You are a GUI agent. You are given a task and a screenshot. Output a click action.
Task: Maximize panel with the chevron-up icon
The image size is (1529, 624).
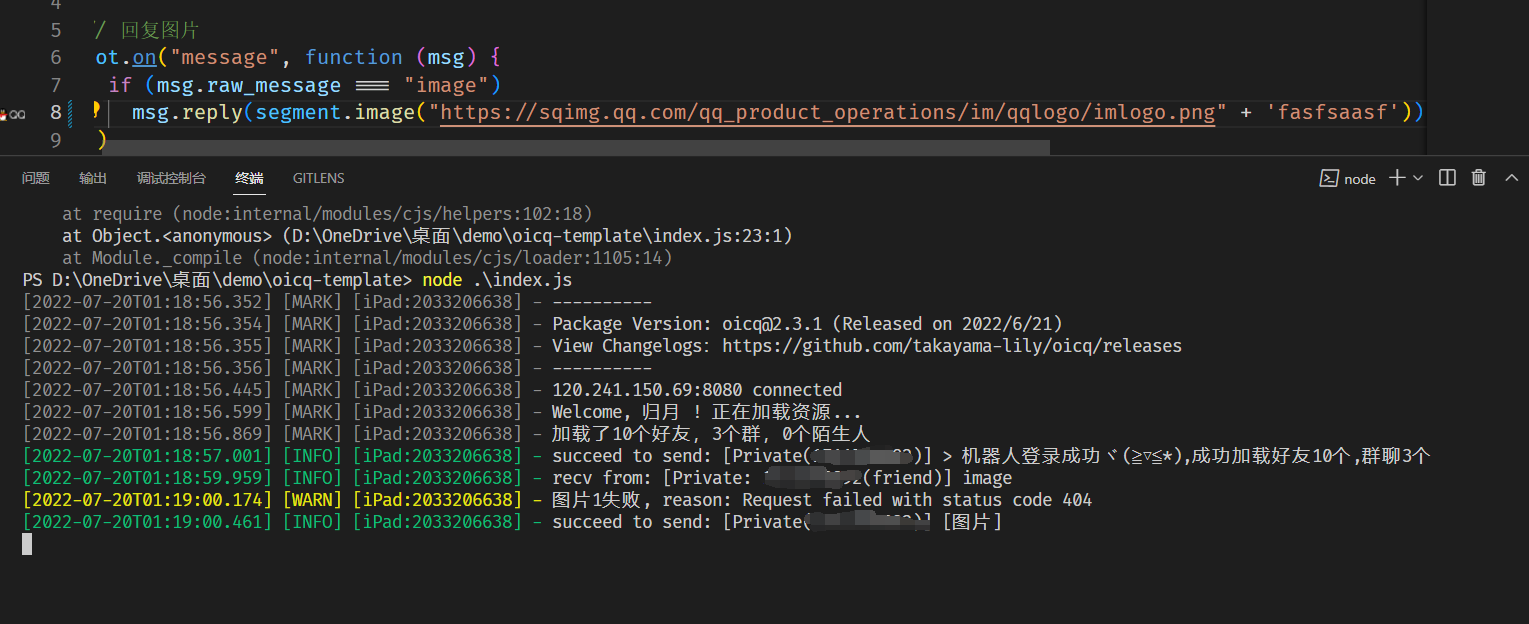pos(1511,178)
